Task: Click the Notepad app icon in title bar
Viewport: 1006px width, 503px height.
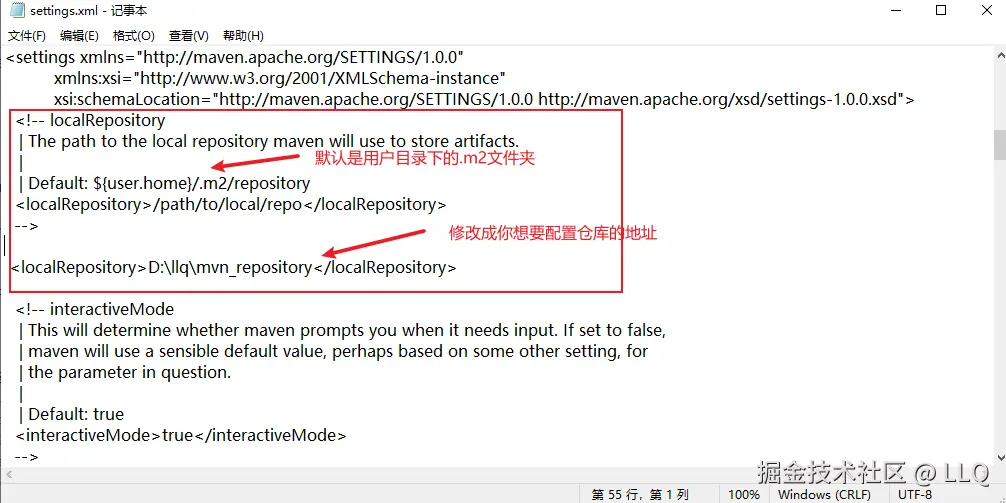Action: (x=17, y=11)
